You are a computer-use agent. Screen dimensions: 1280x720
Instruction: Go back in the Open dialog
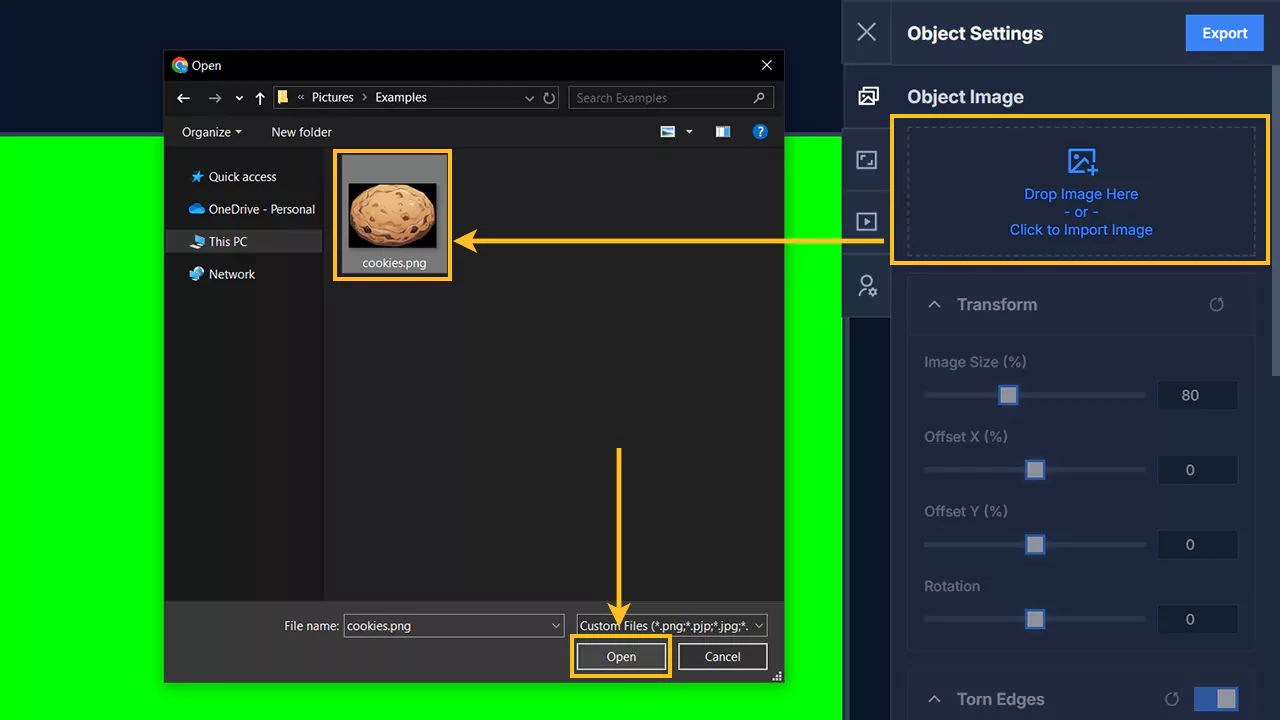point(183,98)
